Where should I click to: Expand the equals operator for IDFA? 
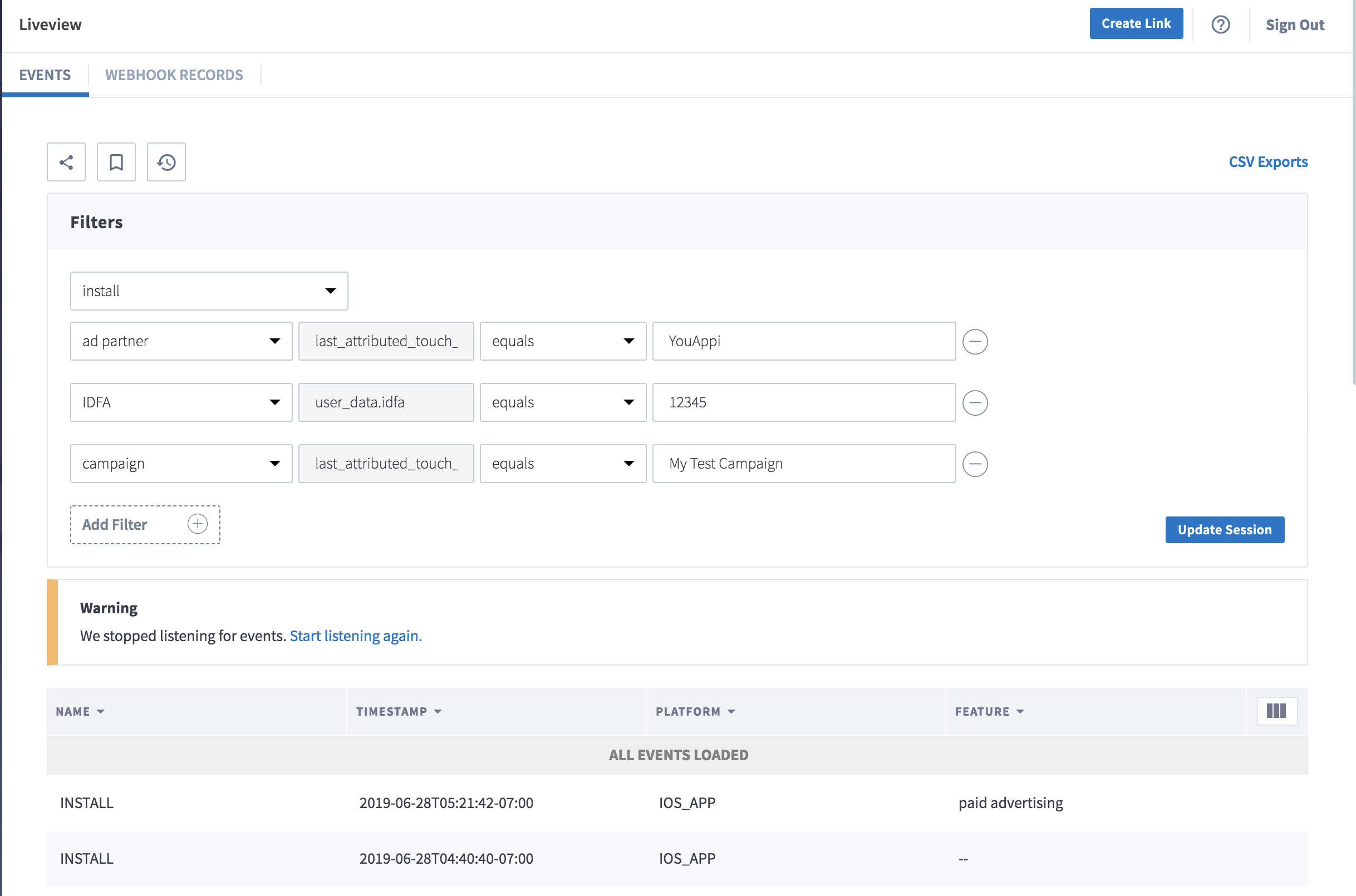563,402
